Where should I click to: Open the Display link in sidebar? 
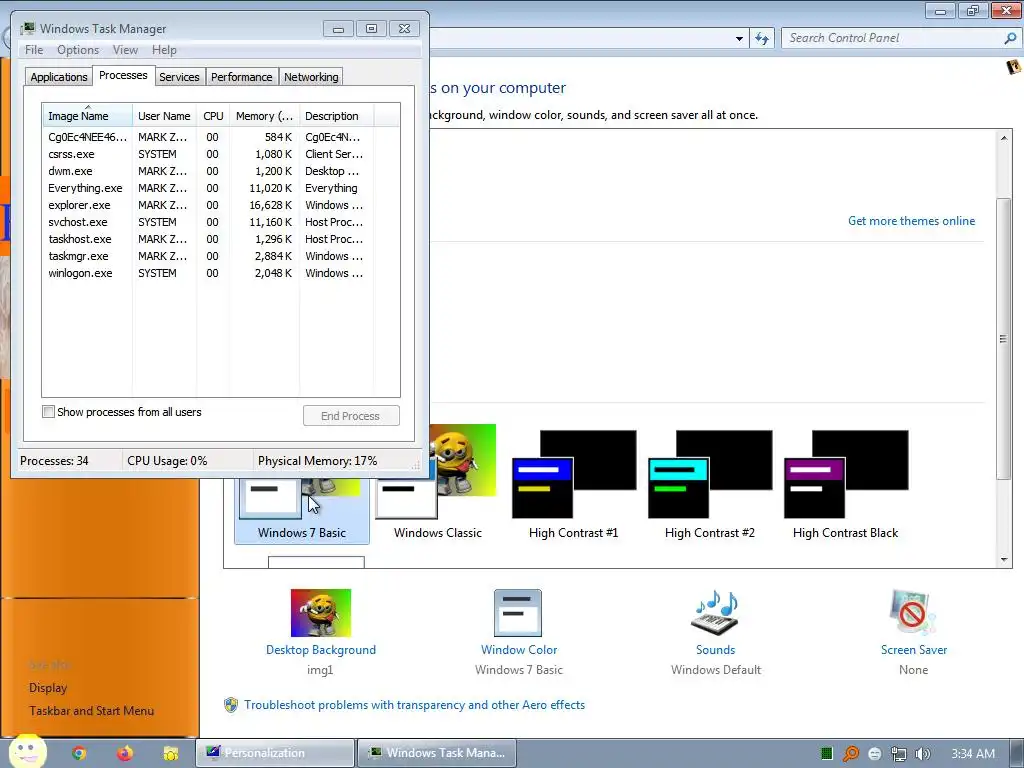tap(48, 688)
